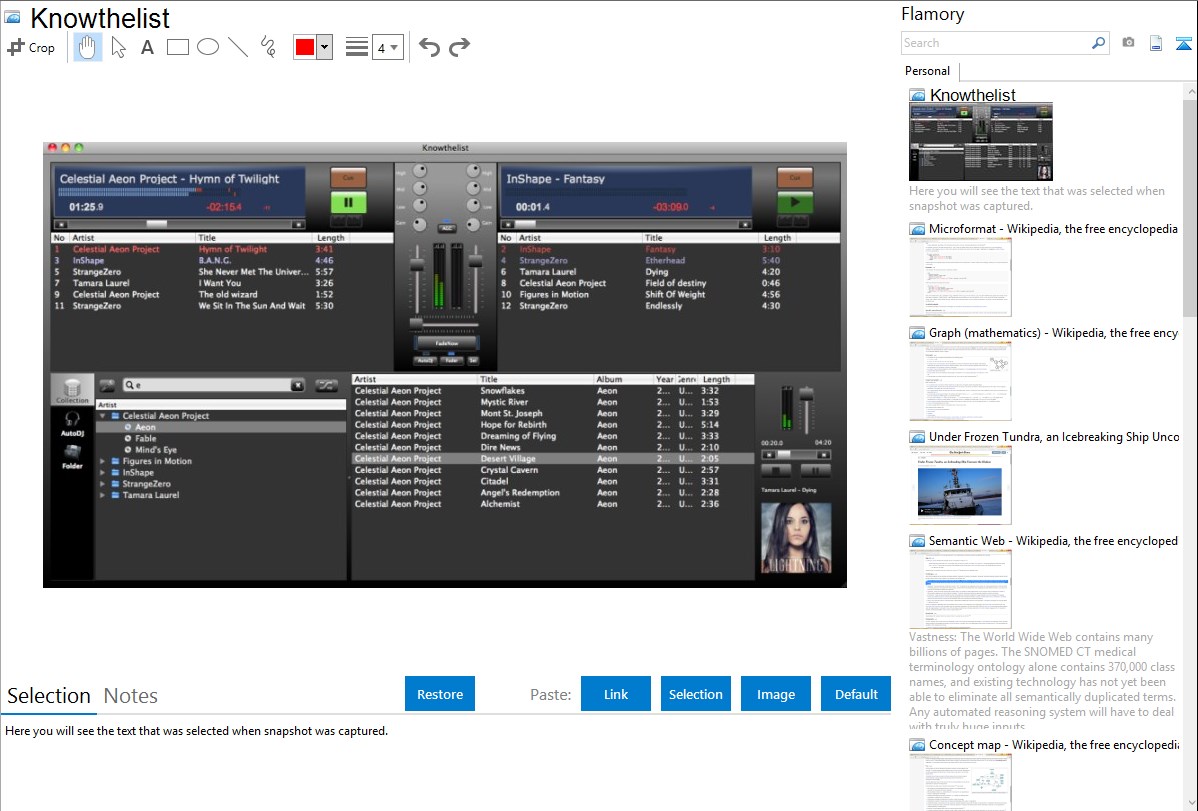Expand the StrangeZero tree node
The height and width of the screenshot is (811, 1198).
point(103,484)
